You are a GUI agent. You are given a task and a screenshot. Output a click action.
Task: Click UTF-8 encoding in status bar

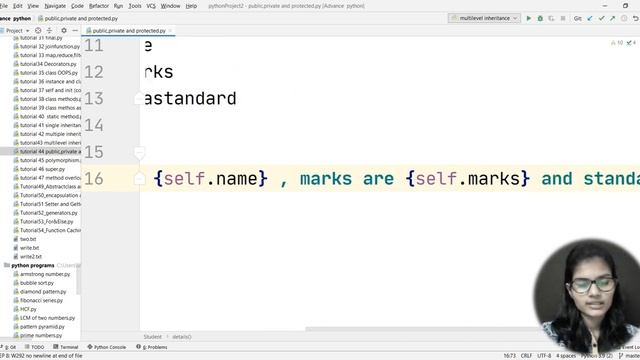(544, 356)
